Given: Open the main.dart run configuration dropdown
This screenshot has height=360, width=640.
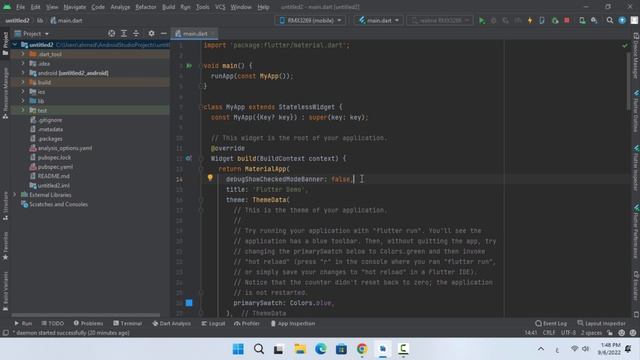Looking at the screenshot, I should point(379,20).
